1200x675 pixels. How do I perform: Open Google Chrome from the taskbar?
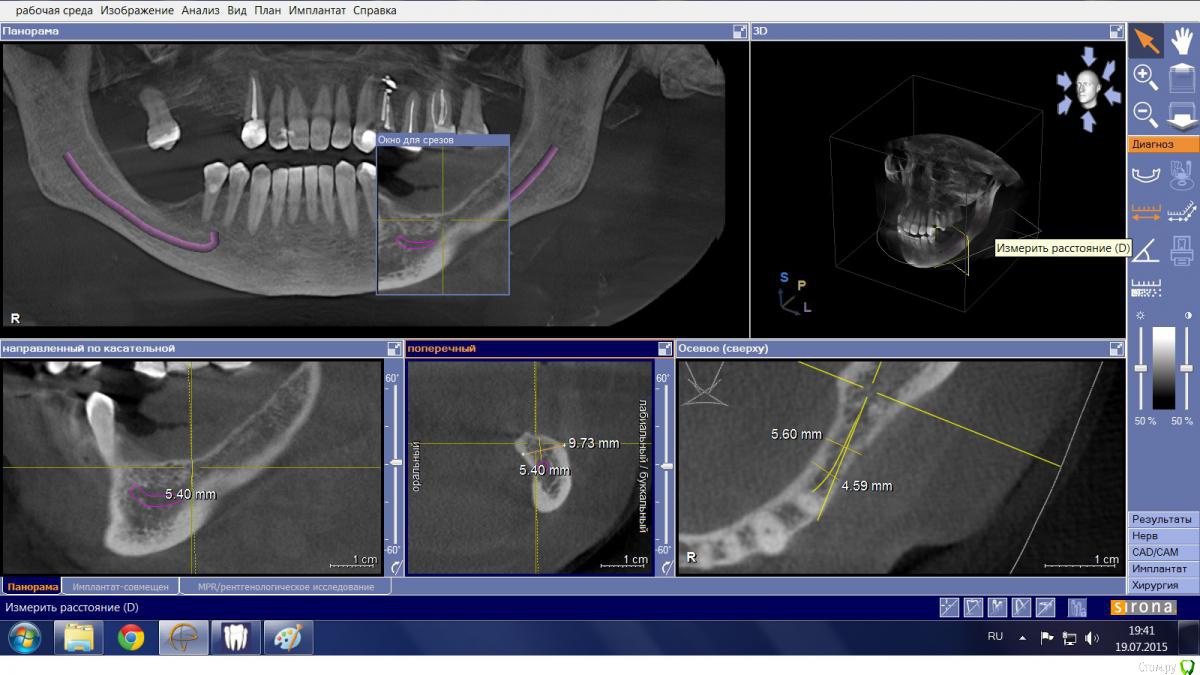pyautogui.click(x=131, y=637)
